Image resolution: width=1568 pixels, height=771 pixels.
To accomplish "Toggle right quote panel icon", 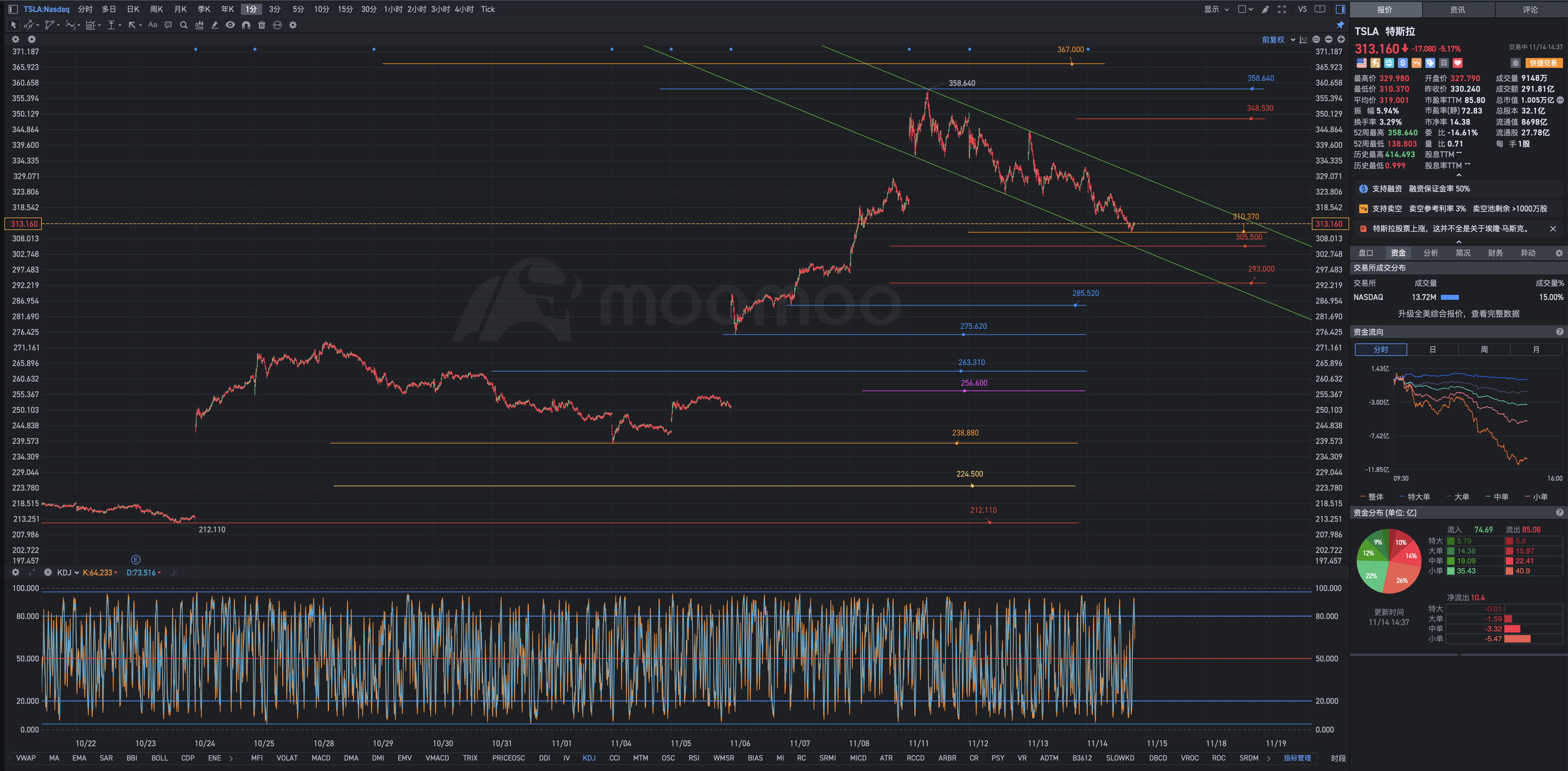I will tap(1340, 9).
